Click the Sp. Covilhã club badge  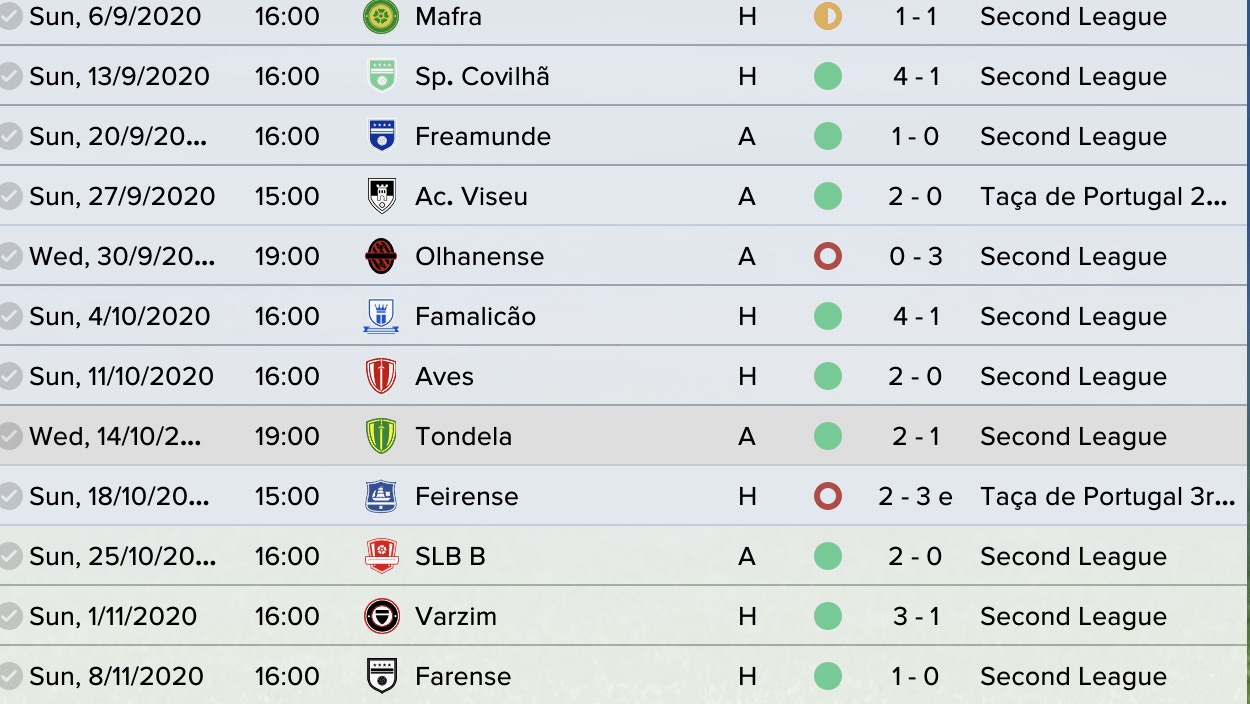coord(381,77)
